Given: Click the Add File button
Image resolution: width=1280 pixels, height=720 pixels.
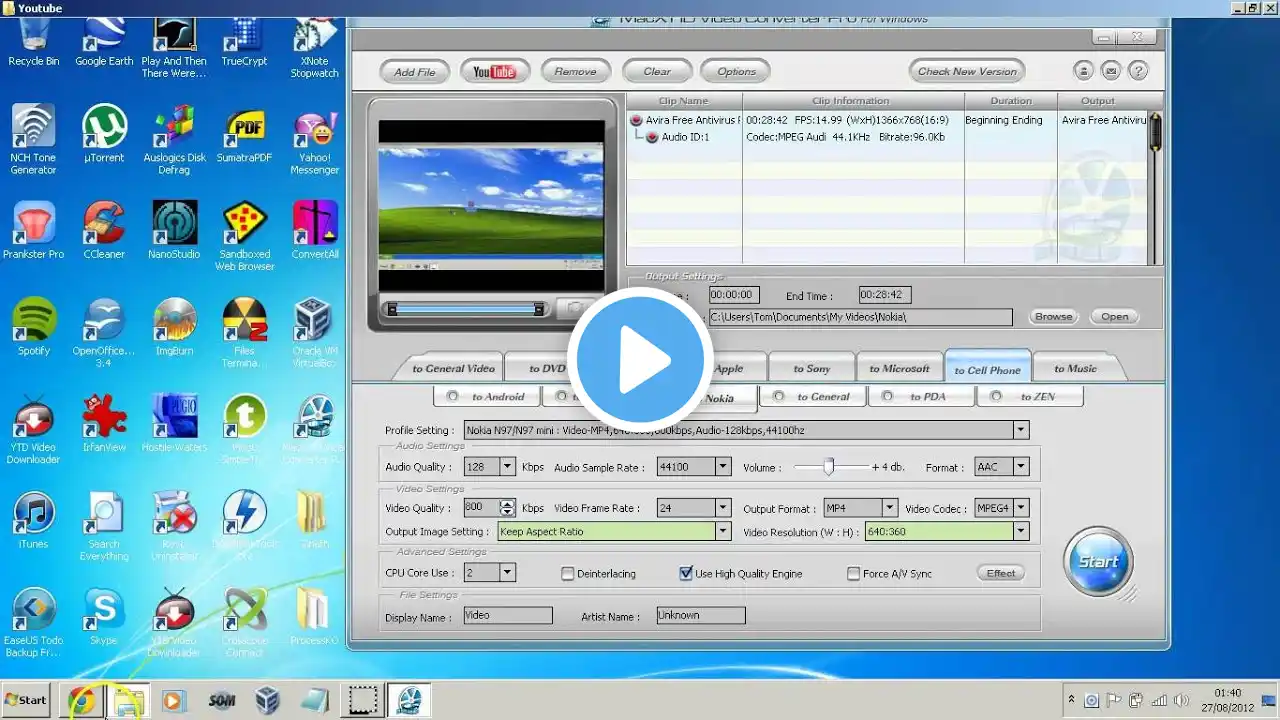Looking at the screenshot, I should (x=415, y=71).
